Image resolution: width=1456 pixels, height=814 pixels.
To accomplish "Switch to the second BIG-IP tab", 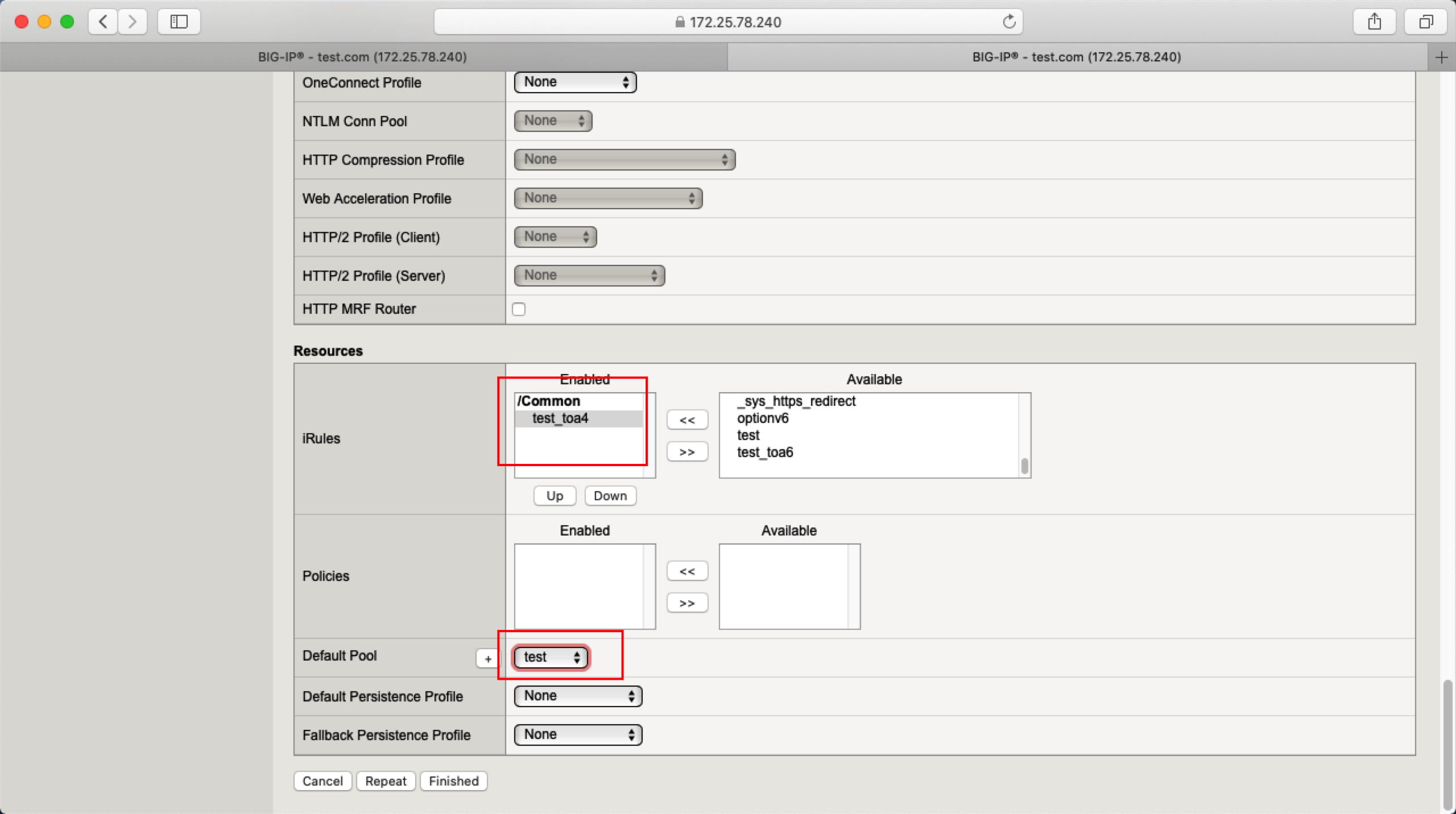I will (1076, 57).
